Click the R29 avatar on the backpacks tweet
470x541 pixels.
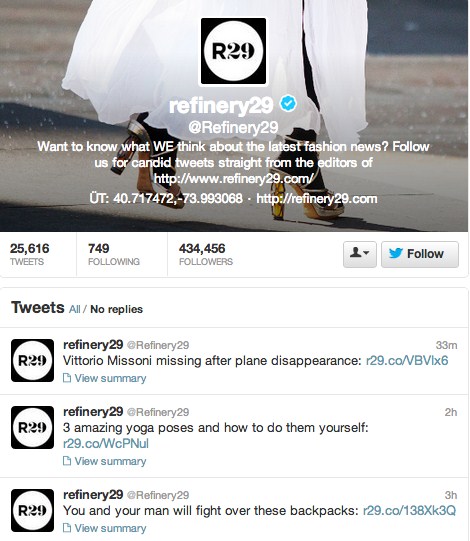click(x=32, y=510)
